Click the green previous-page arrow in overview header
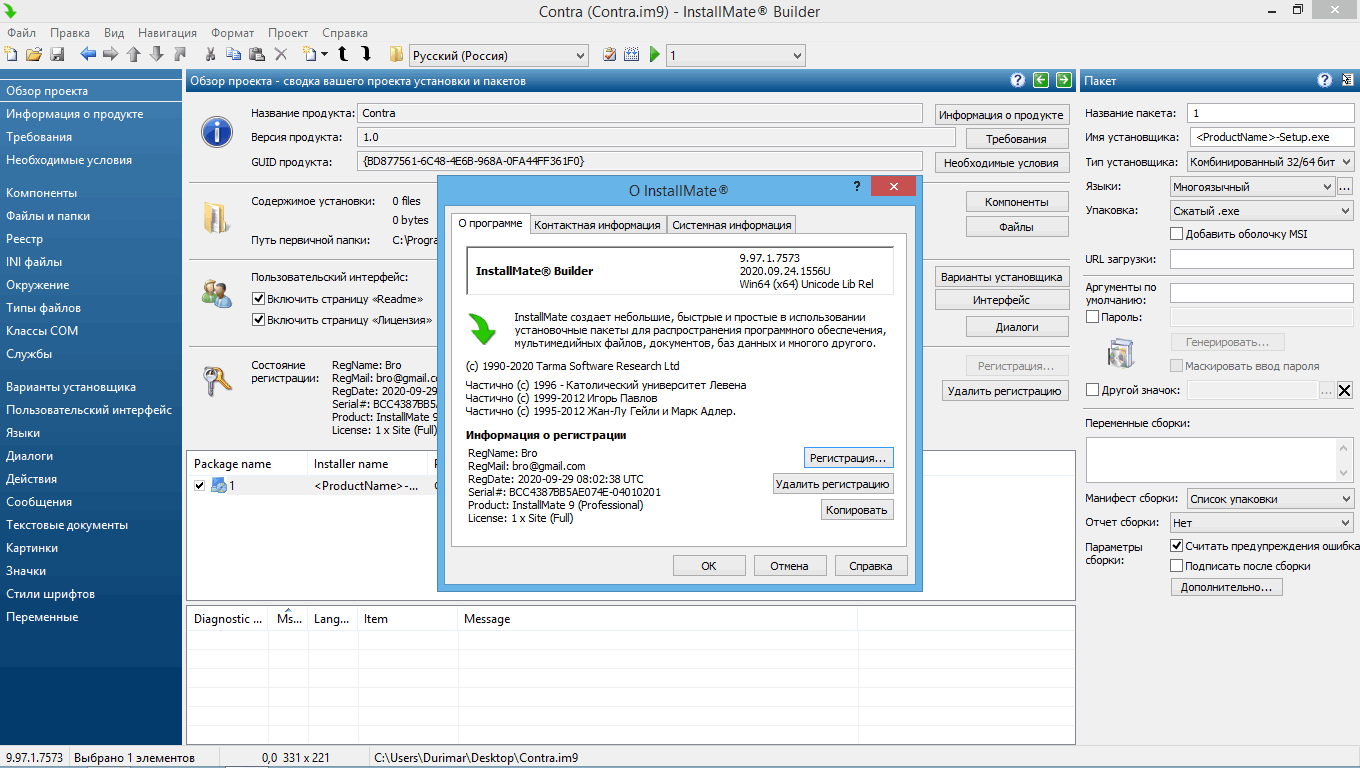Screen dimensions: 1360x768 1041,81
